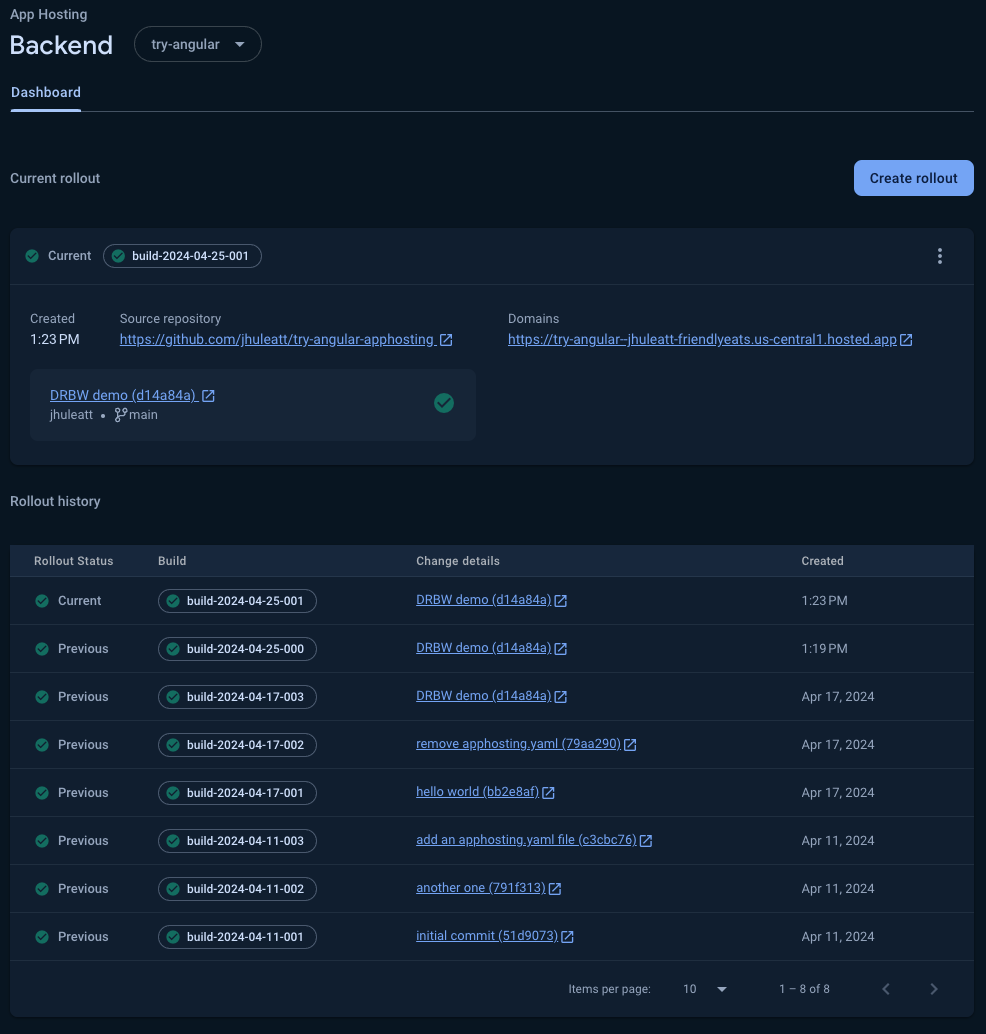Click external link icon in build-2024-04-25-001 row
This screenshot has width=986, height=1034.
[x=561, y=601]
